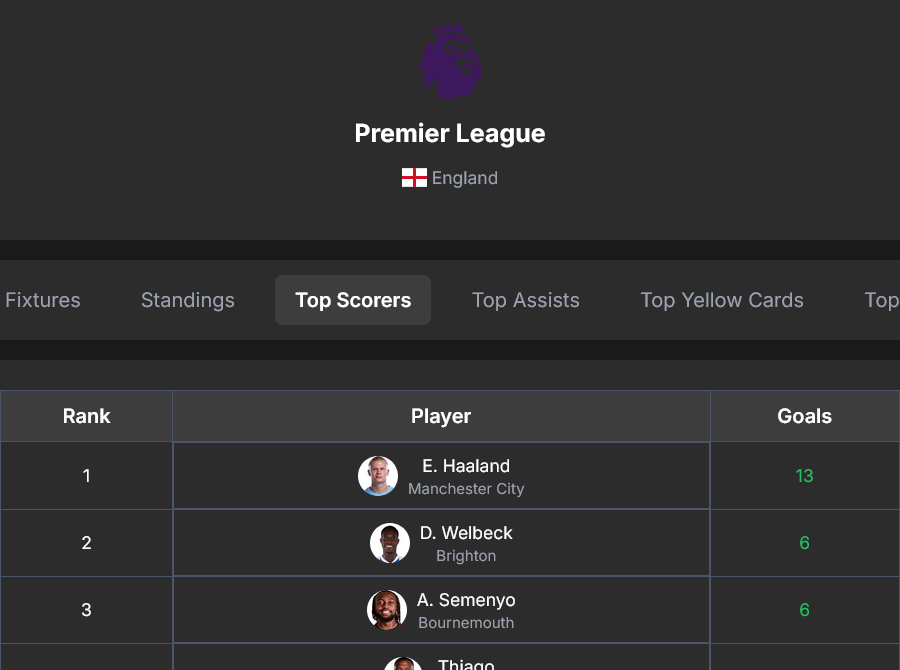Click the D. Welbeck player name
This screenshot has width=900, height=670.
[466, 533]
